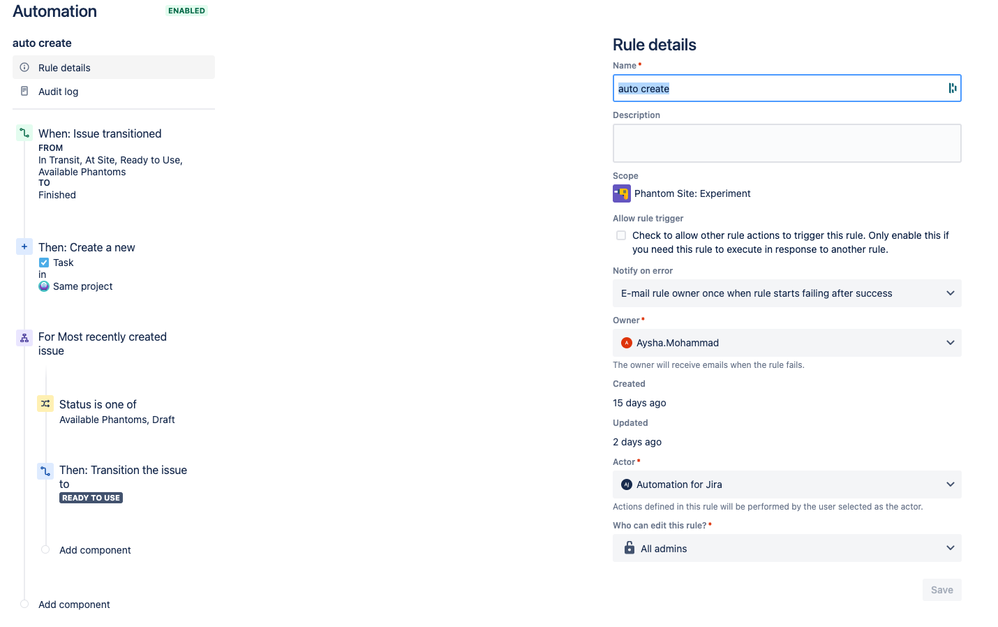Click the Task issue type icon
Viewport: 998px width, 627px height.
[44, 262]
